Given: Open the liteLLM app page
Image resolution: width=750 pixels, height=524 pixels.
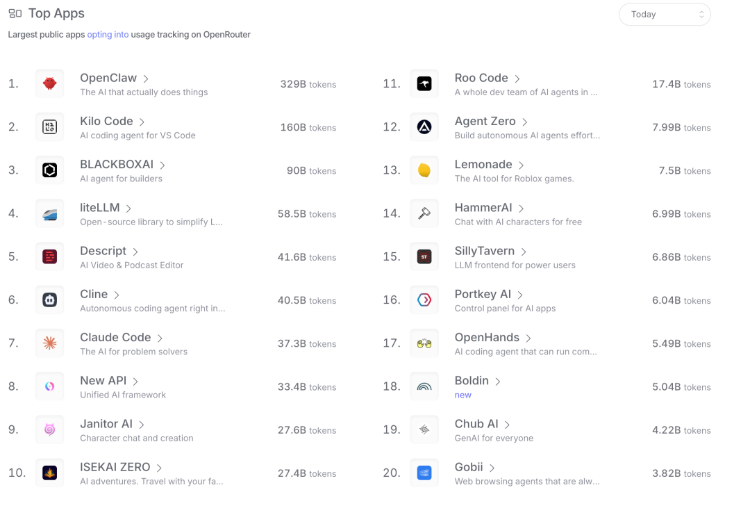Looking at the screenshot, I should point(100,208).
